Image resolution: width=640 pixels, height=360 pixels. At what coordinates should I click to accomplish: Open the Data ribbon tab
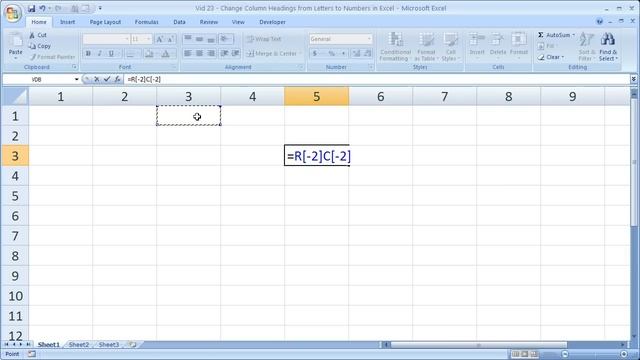(x=179, y=22)
